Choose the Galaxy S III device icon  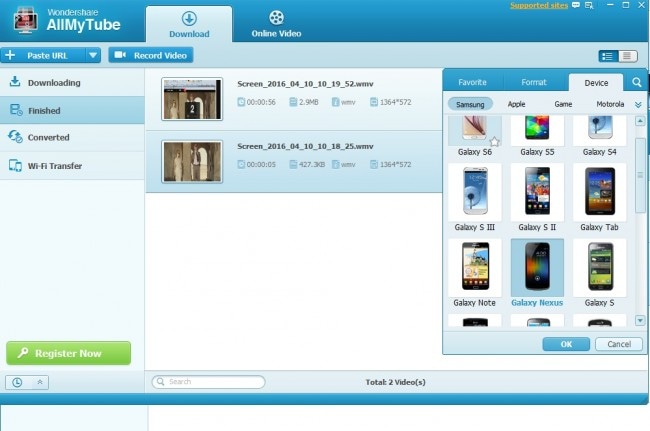point(475,191)
